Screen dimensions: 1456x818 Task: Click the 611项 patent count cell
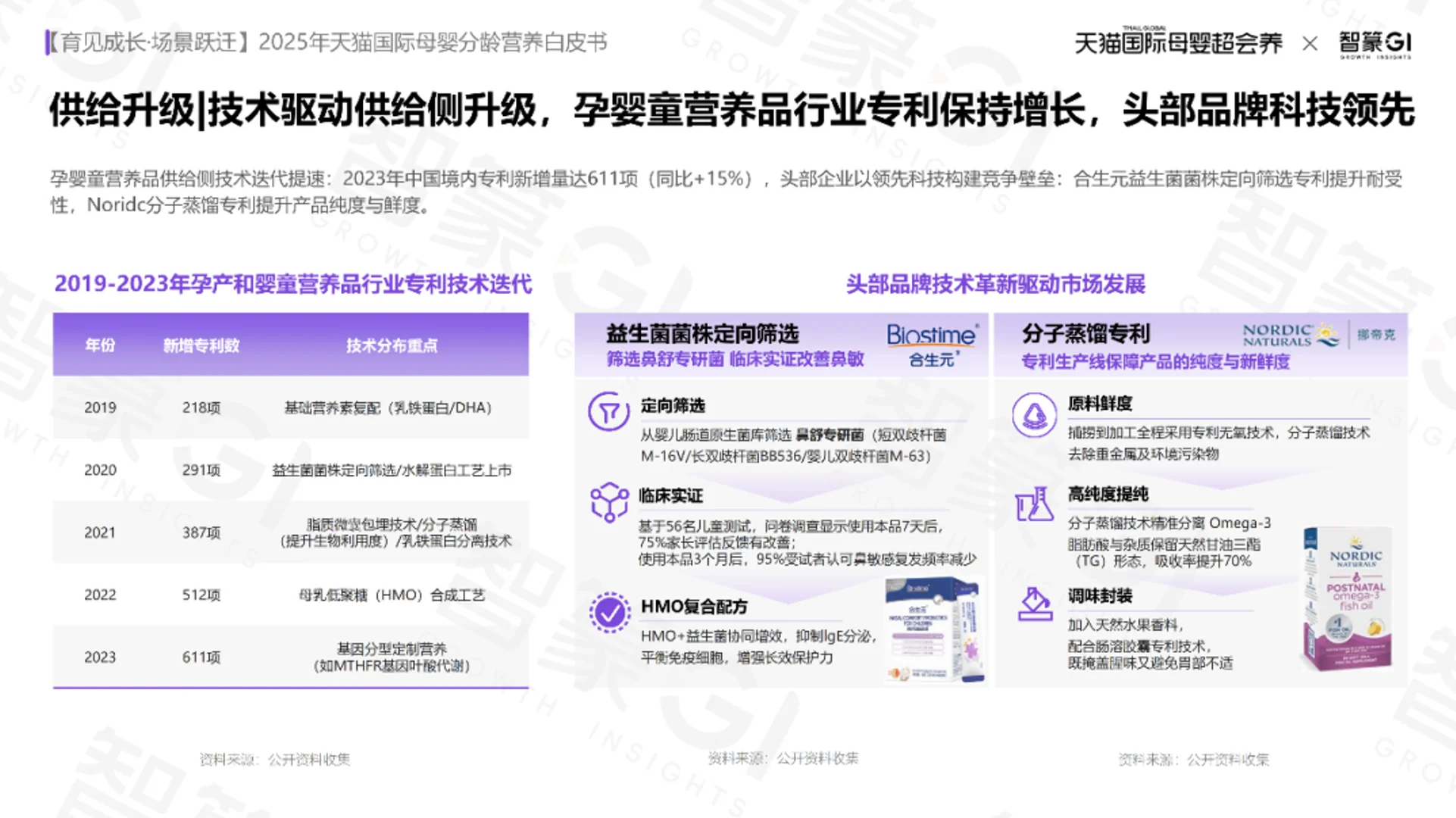(202, 657)
